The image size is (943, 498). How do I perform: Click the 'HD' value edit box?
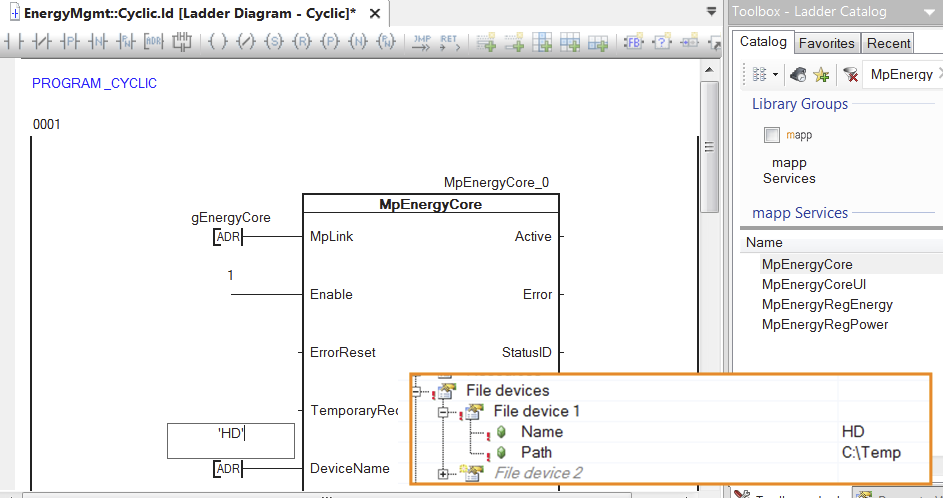pyautogui.click(x=230, y=441)
